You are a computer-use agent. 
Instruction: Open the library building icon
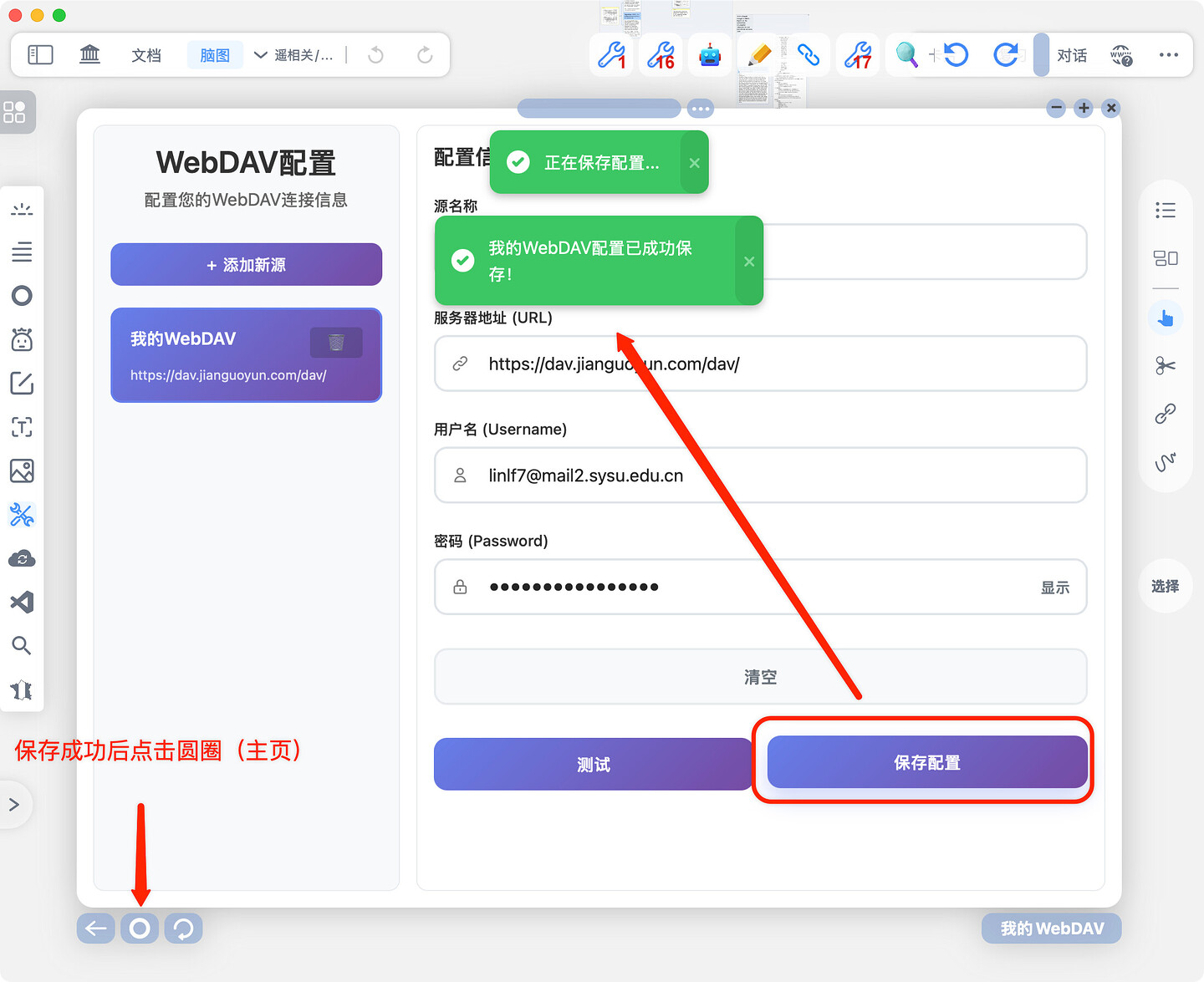[89, 55]
